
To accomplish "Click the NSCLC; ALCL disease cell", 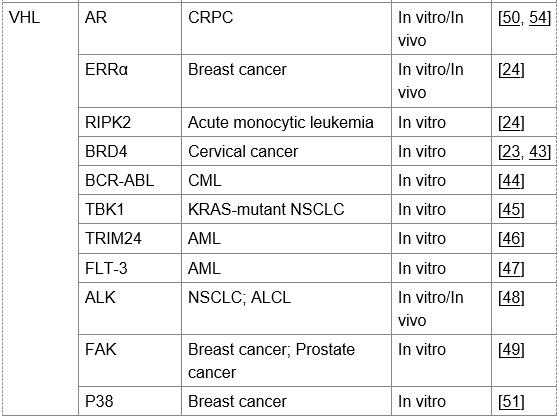I will click(286, 308).
